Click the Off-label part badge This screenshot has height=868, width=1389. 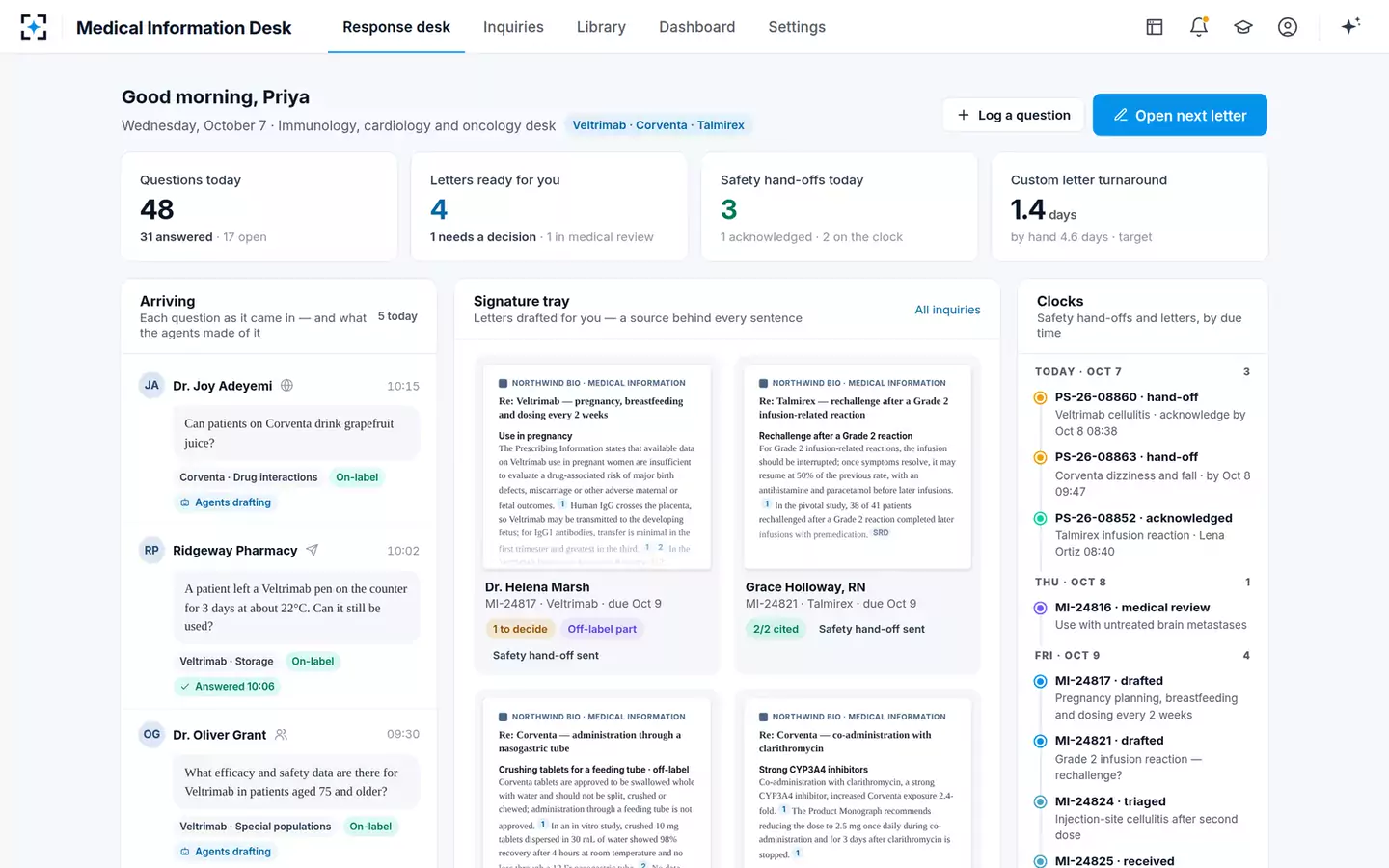pos(602,629)
